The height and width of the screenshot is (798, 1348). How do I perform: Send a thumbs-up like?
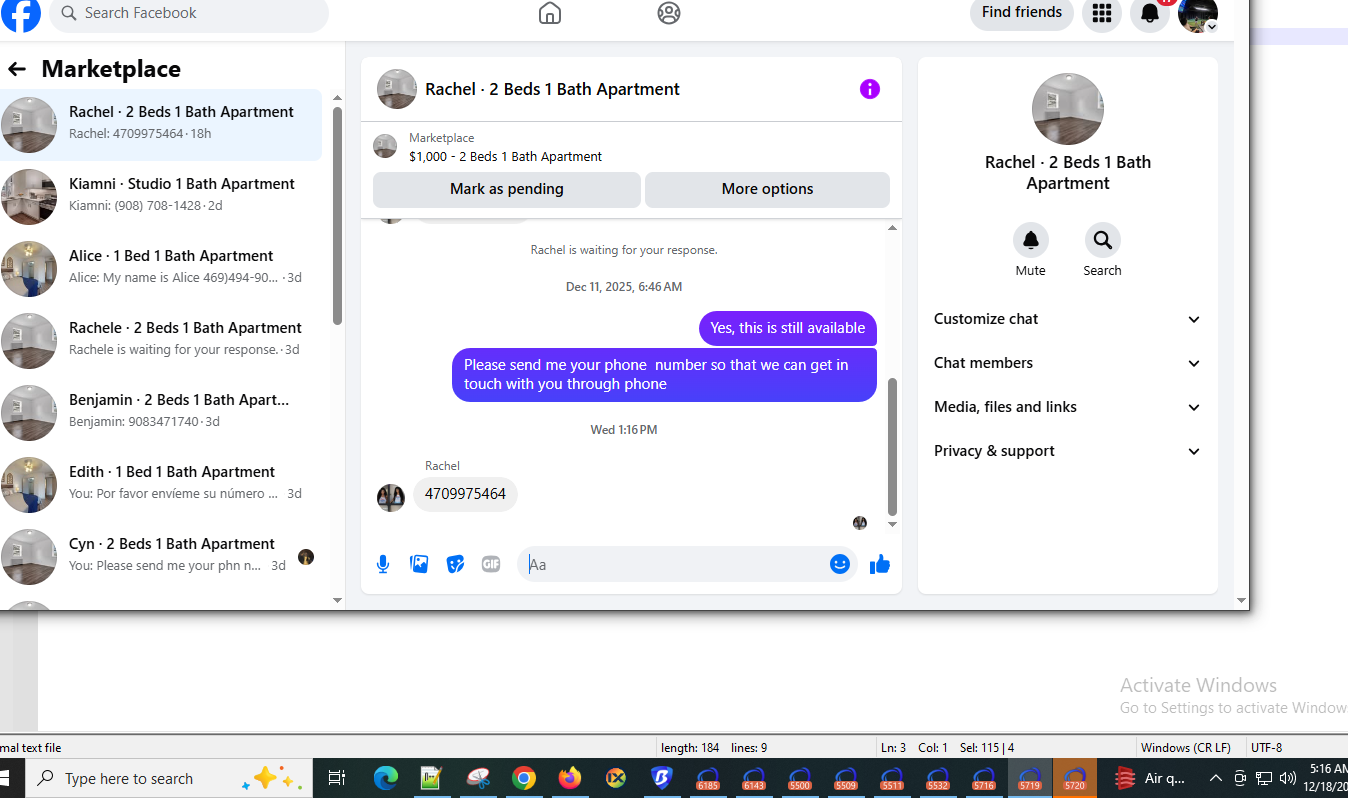[880, 565]
